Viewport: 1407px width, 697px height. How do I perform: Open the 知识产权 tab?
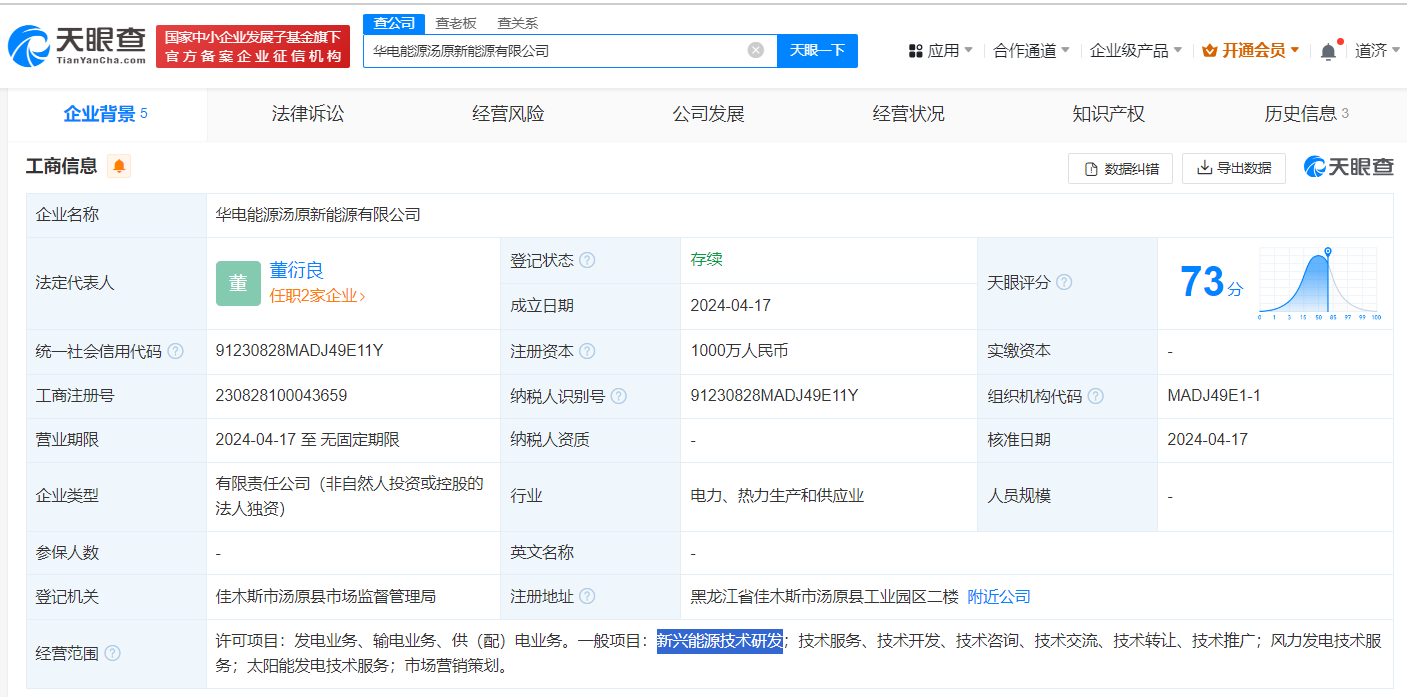tap(1108, 114)
